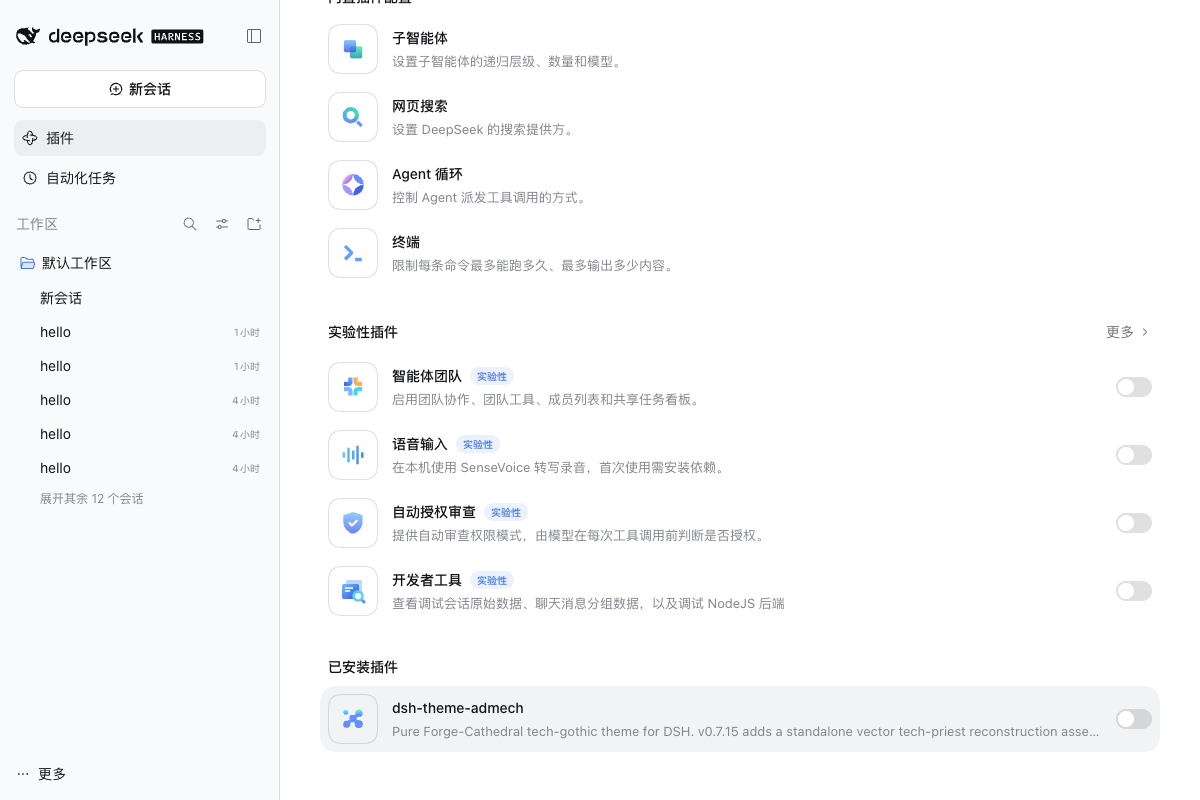Open the 插件 plugins page
Viewport: 1200px width, 800px height.
tap(140, 138)
